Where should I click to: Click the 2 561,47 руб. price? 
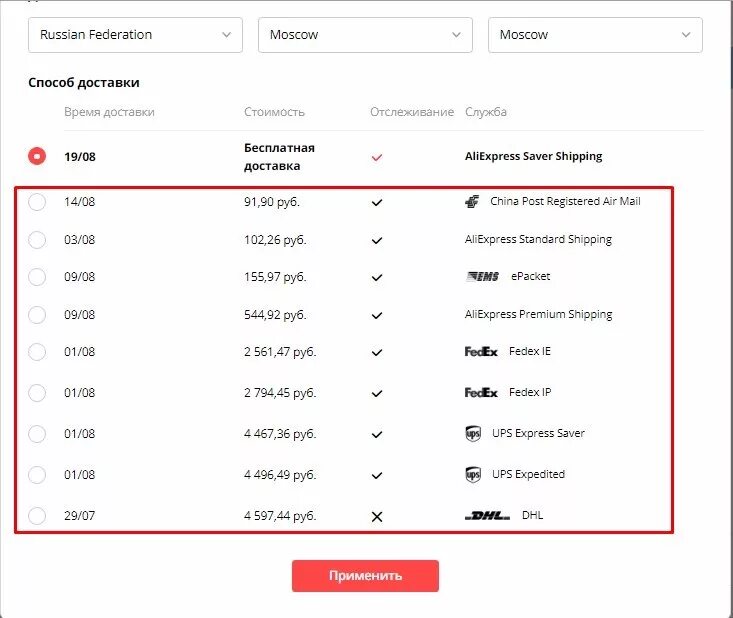[280, 352]
